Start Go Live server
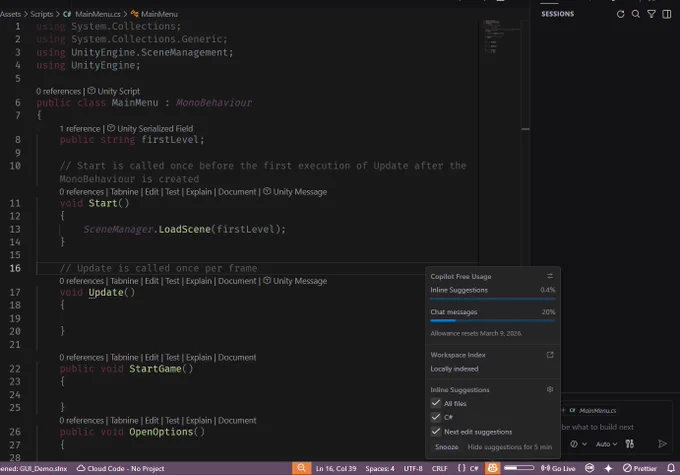The image size is (680, 475). [x=558, y=468]
